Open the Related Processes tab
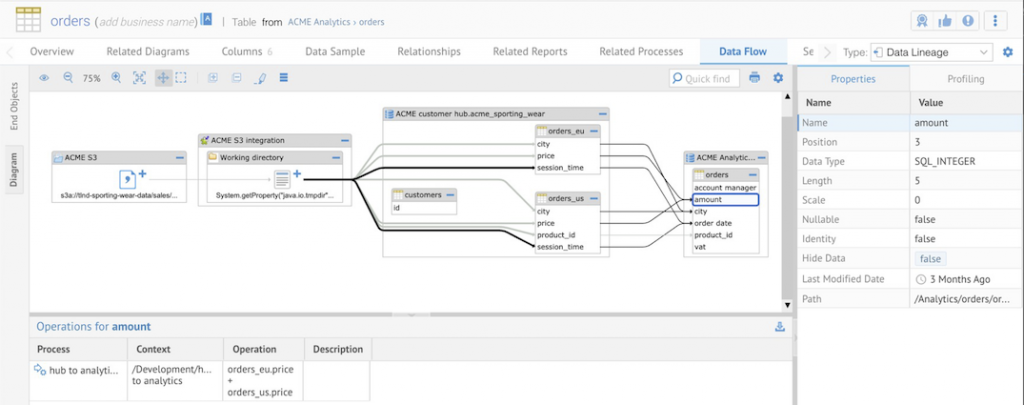The width and height of the screenshot is (1024, 405). [641, 52]
